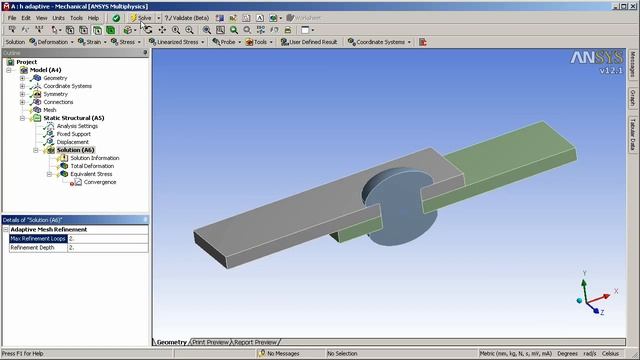Screen dimensions: 640x360
Task: Open the Tools dropdown in Solution toolbar
Action: (271, 42)
